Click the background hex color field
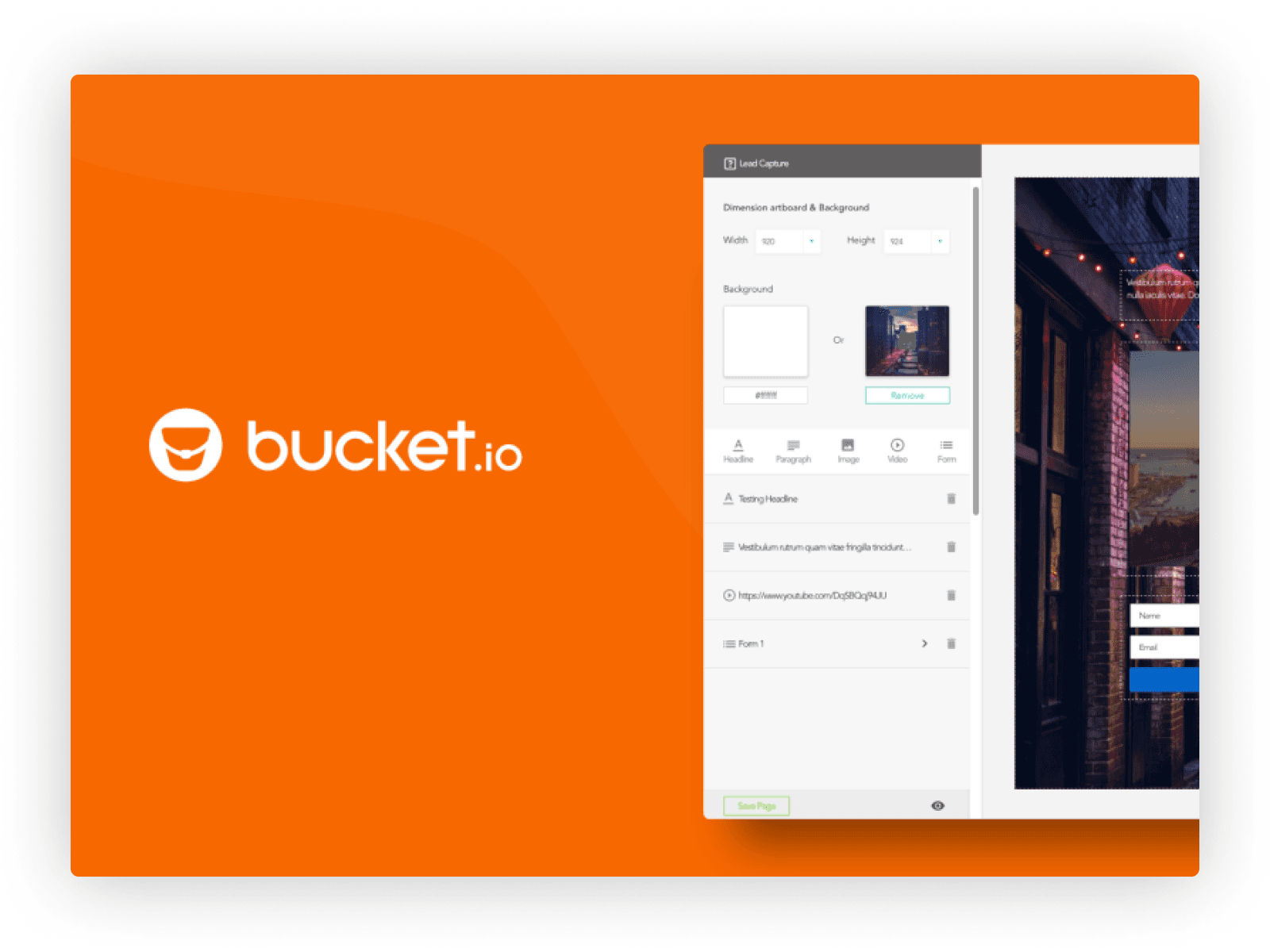The width and height of the screenshot is (1270, 952). pos(765,395)
